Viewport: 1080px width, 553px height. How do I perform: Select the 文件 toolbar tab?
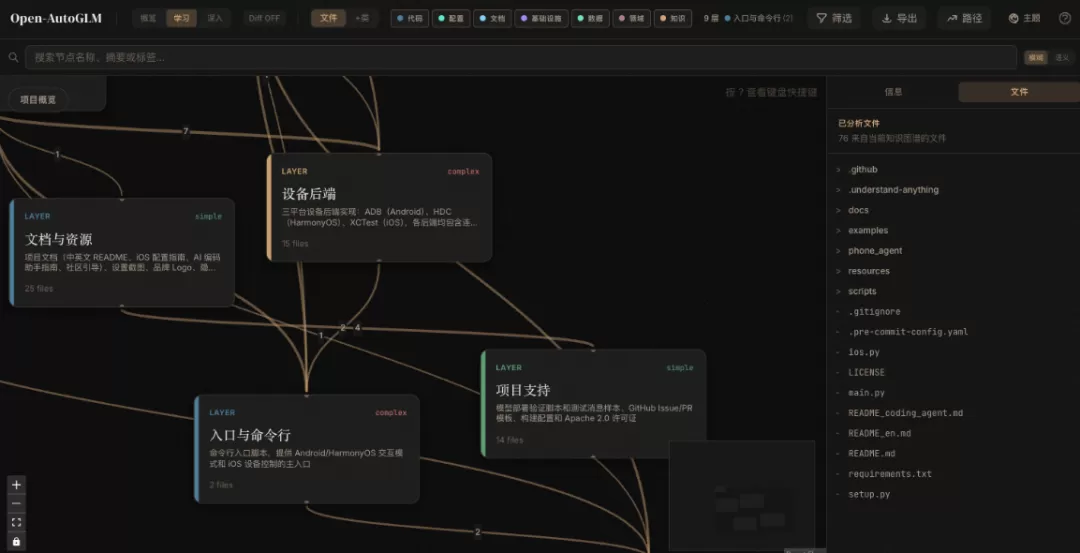click(329, 19)
